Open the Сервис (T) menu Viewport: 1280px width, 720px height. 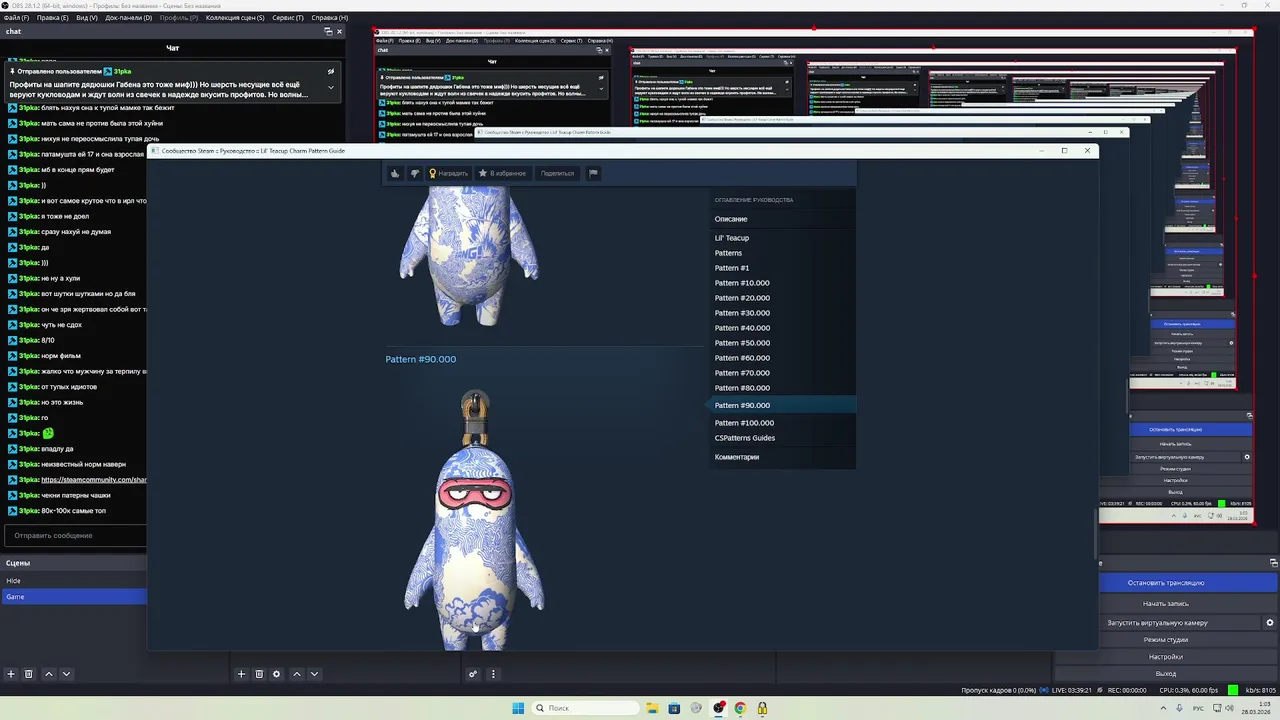point(288,18)
